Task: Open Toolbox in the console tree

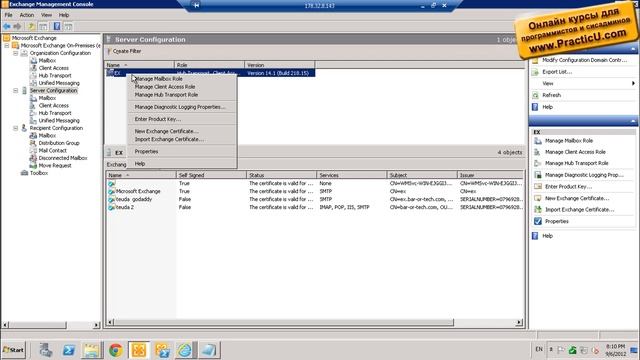Action: click(x=39, y=173)
